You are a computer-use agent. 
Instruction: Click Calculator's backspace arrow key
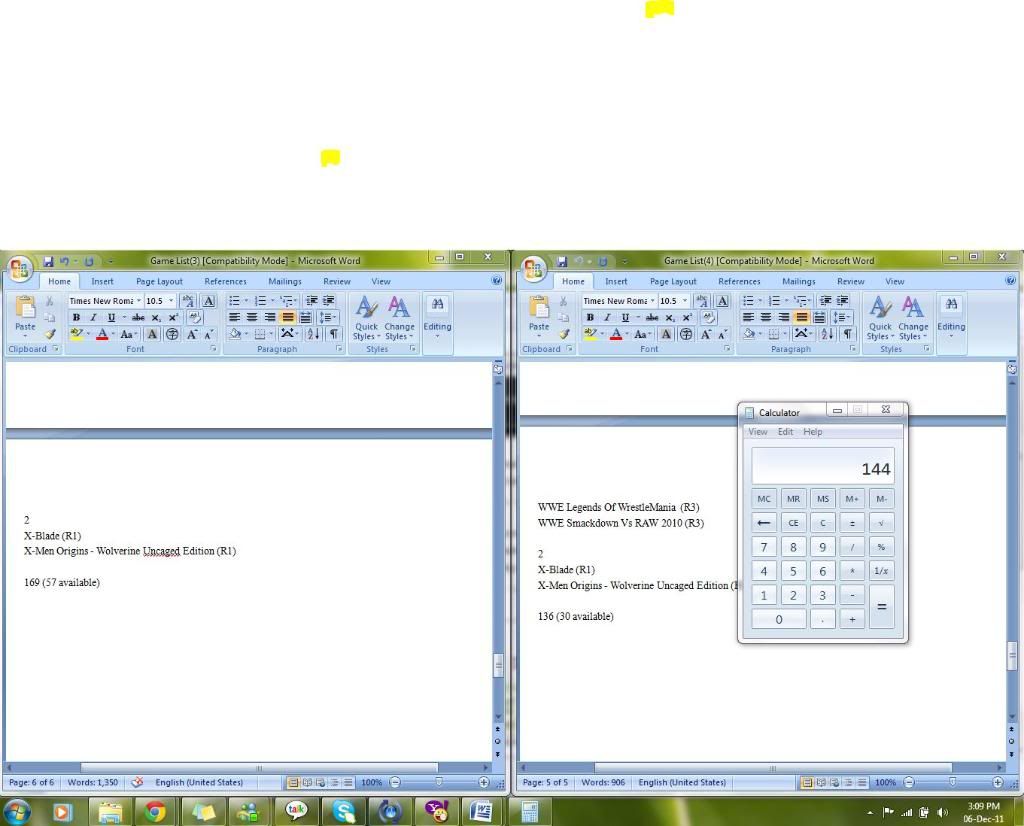764,523
